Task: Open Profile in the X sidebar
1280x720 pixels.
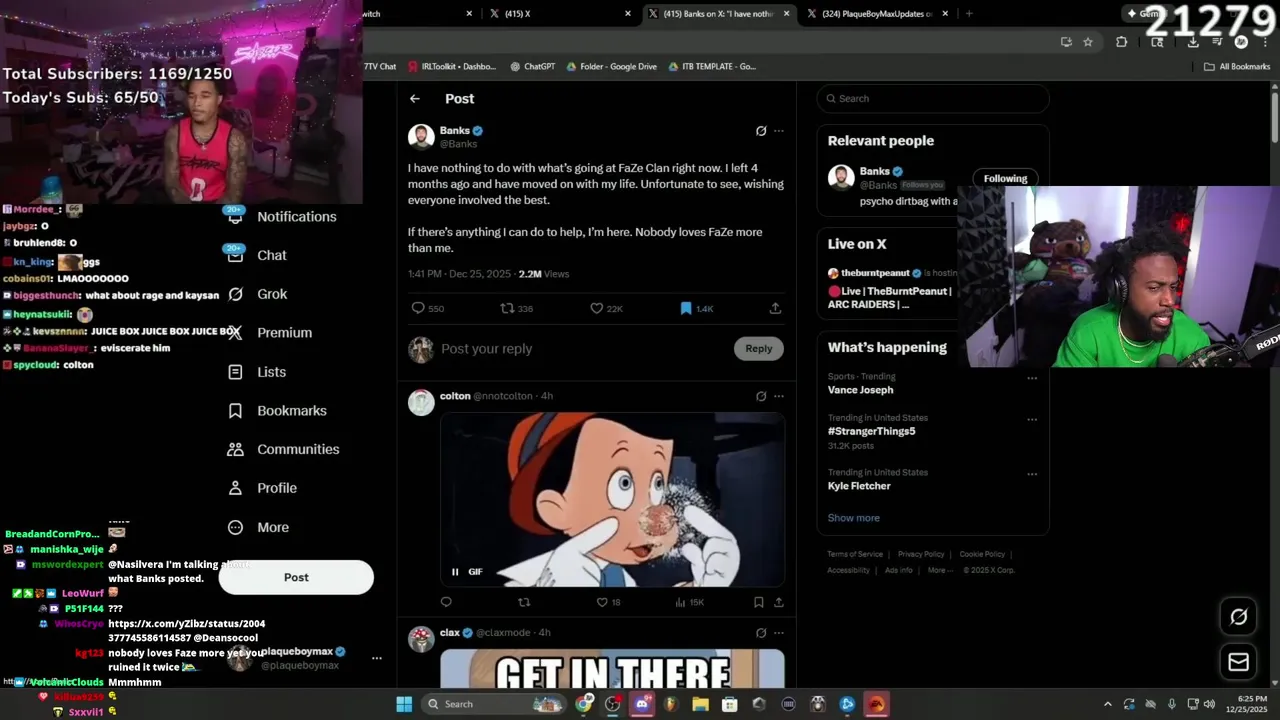Action: 262,488
